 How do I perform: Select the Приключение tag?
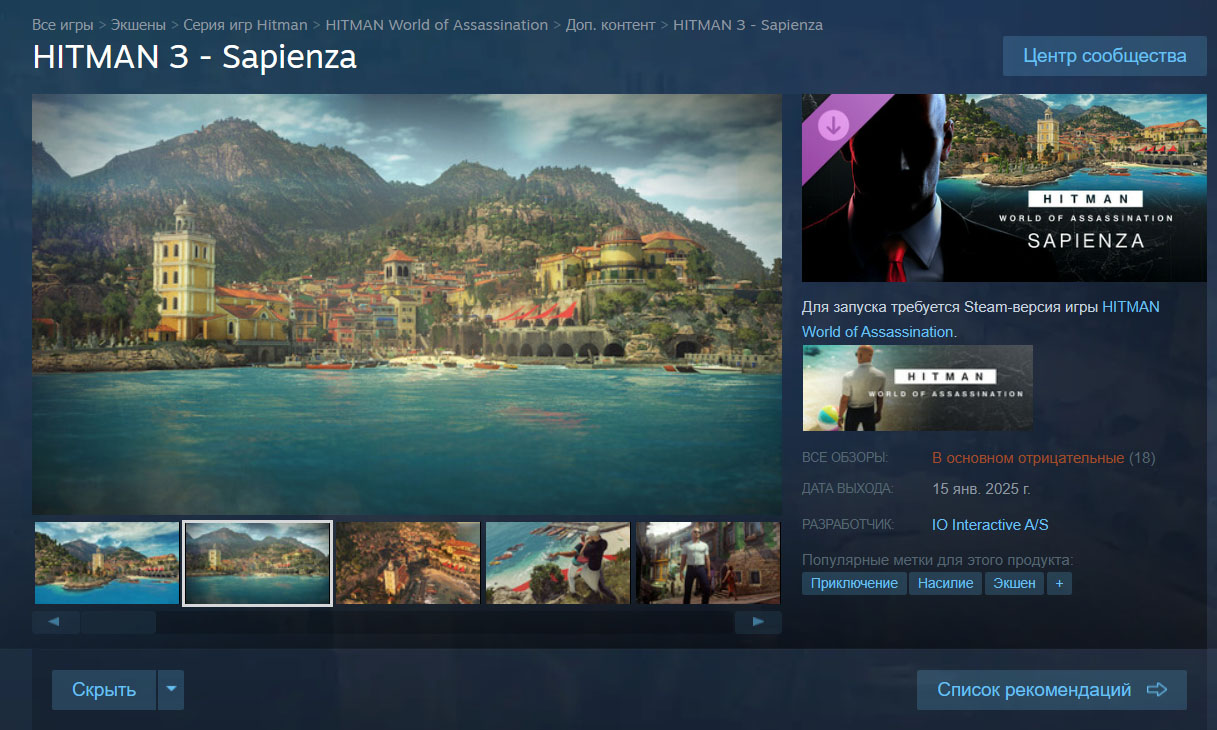[x=854, y=583]
